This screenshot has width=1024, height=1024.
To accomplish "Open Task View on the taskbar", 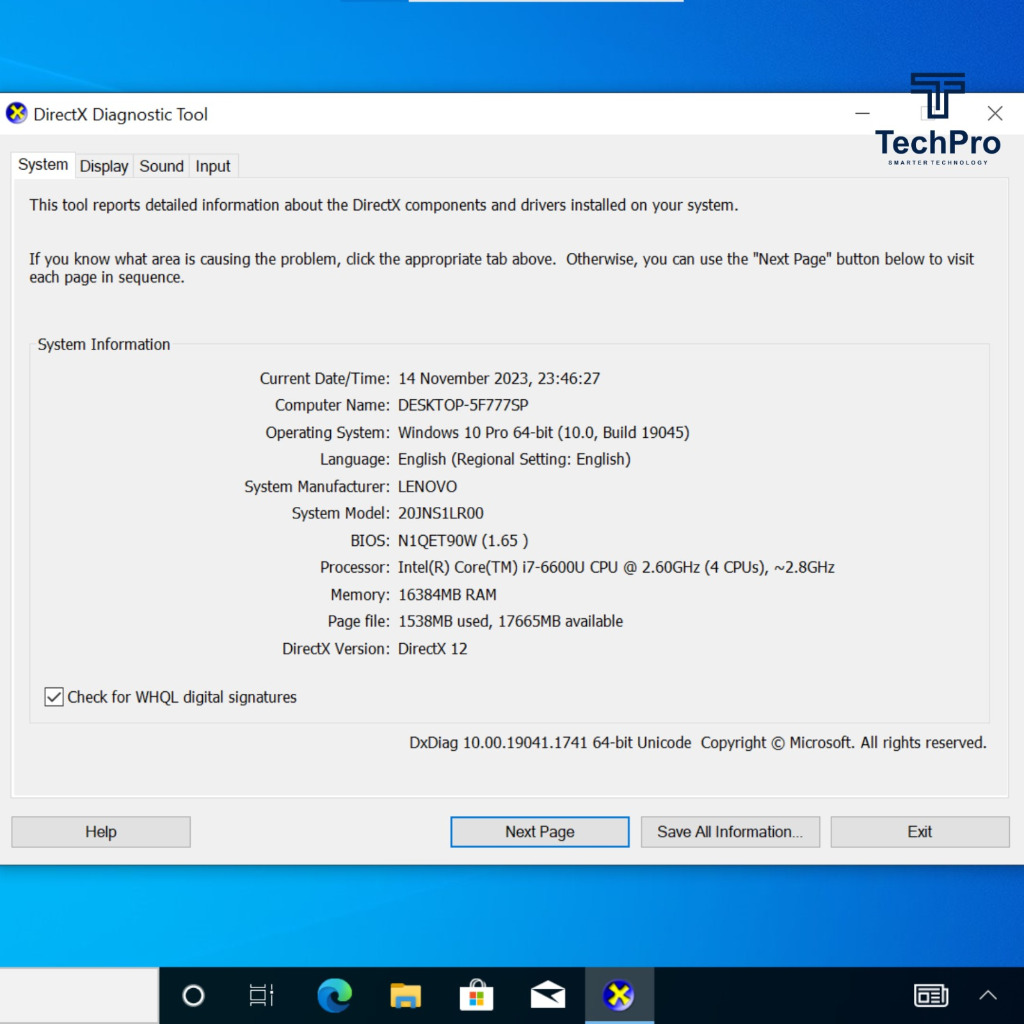I will (x=261, y=995).
